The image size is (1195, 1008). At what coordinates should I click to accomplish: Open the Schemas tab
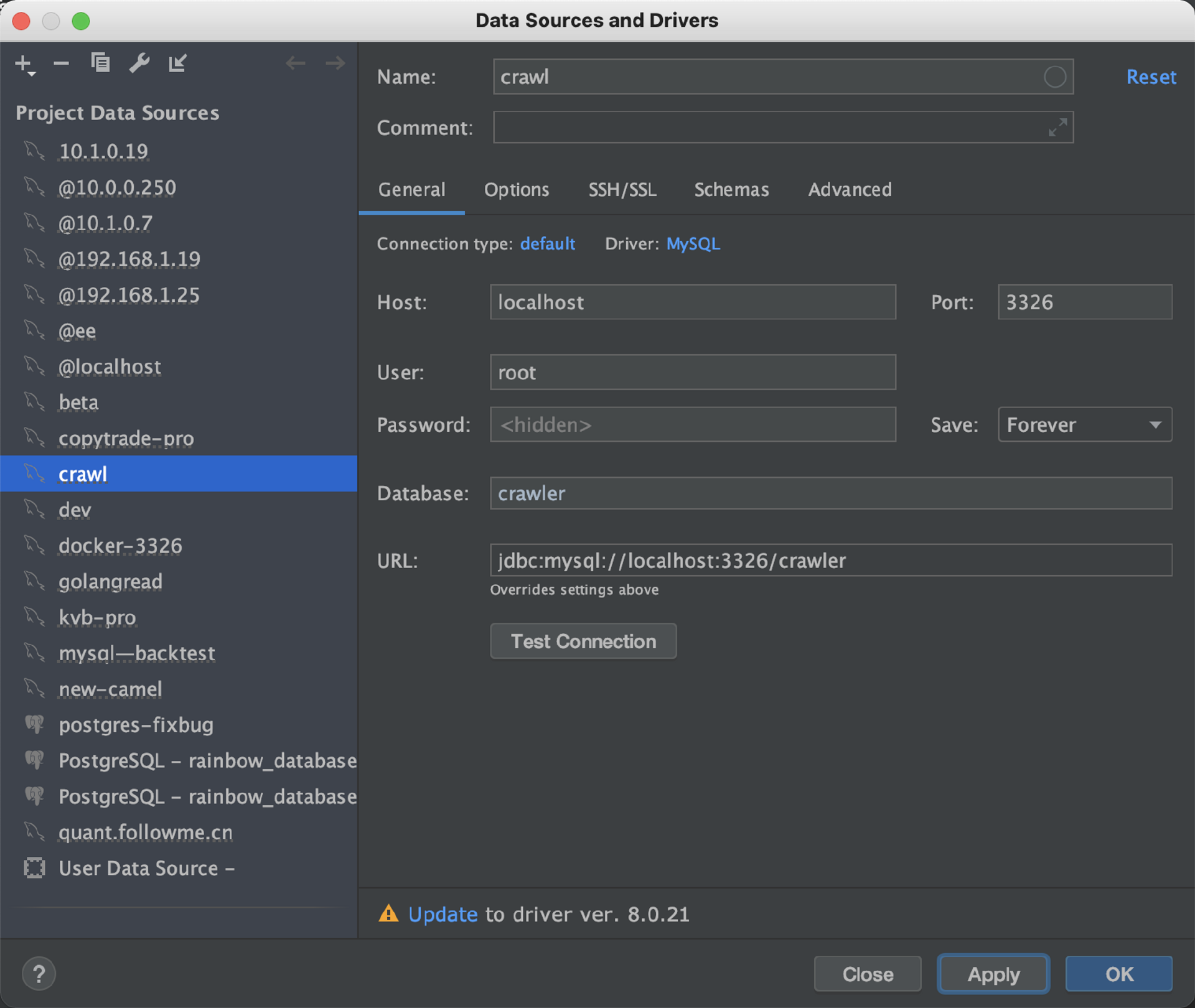731,190
